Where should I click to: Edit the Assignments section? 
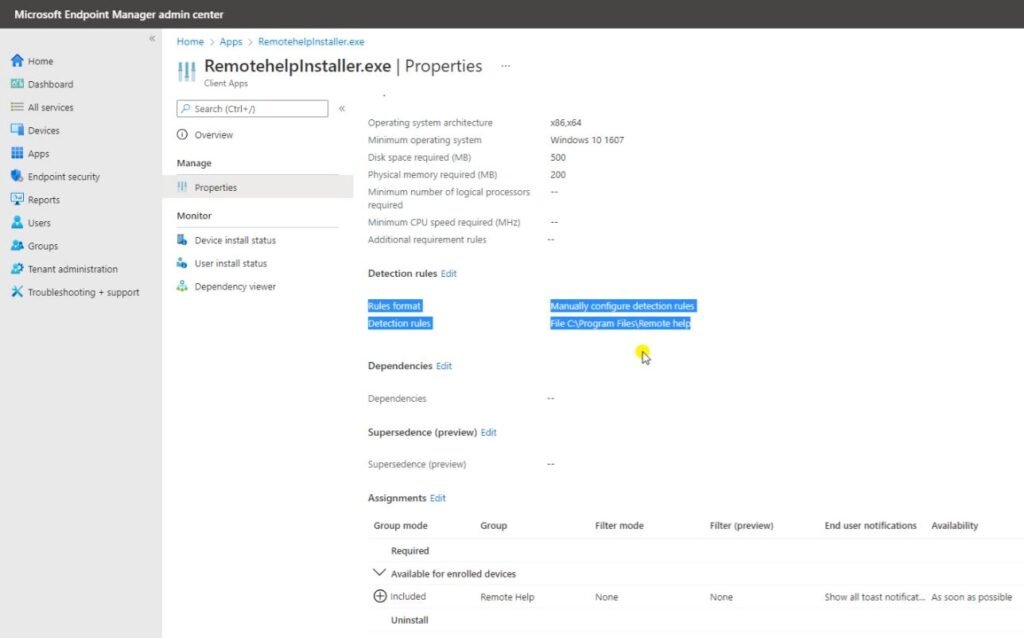click(x=438, y=498)
